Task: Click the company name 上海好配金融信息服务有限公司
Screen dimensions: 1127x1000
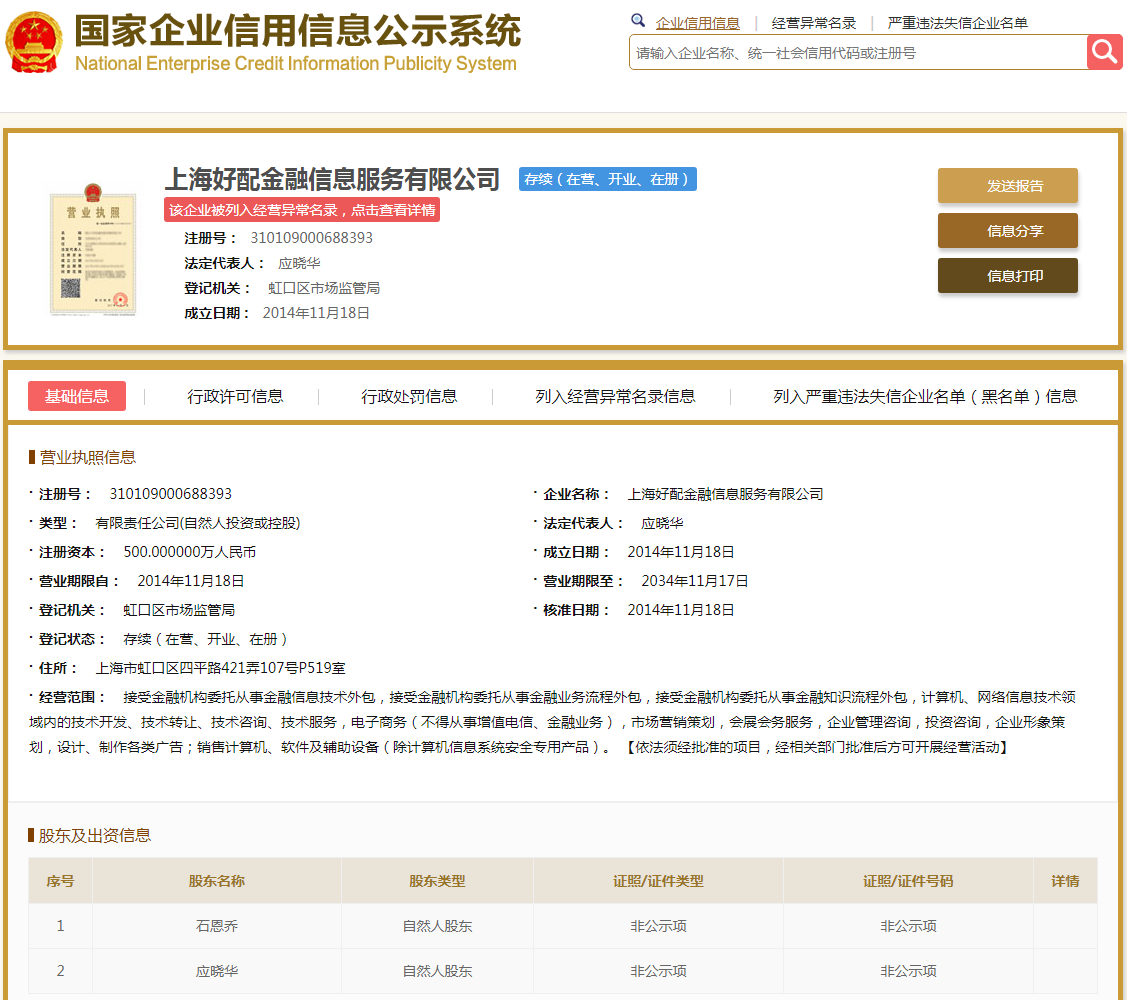Action: [332, 179]
